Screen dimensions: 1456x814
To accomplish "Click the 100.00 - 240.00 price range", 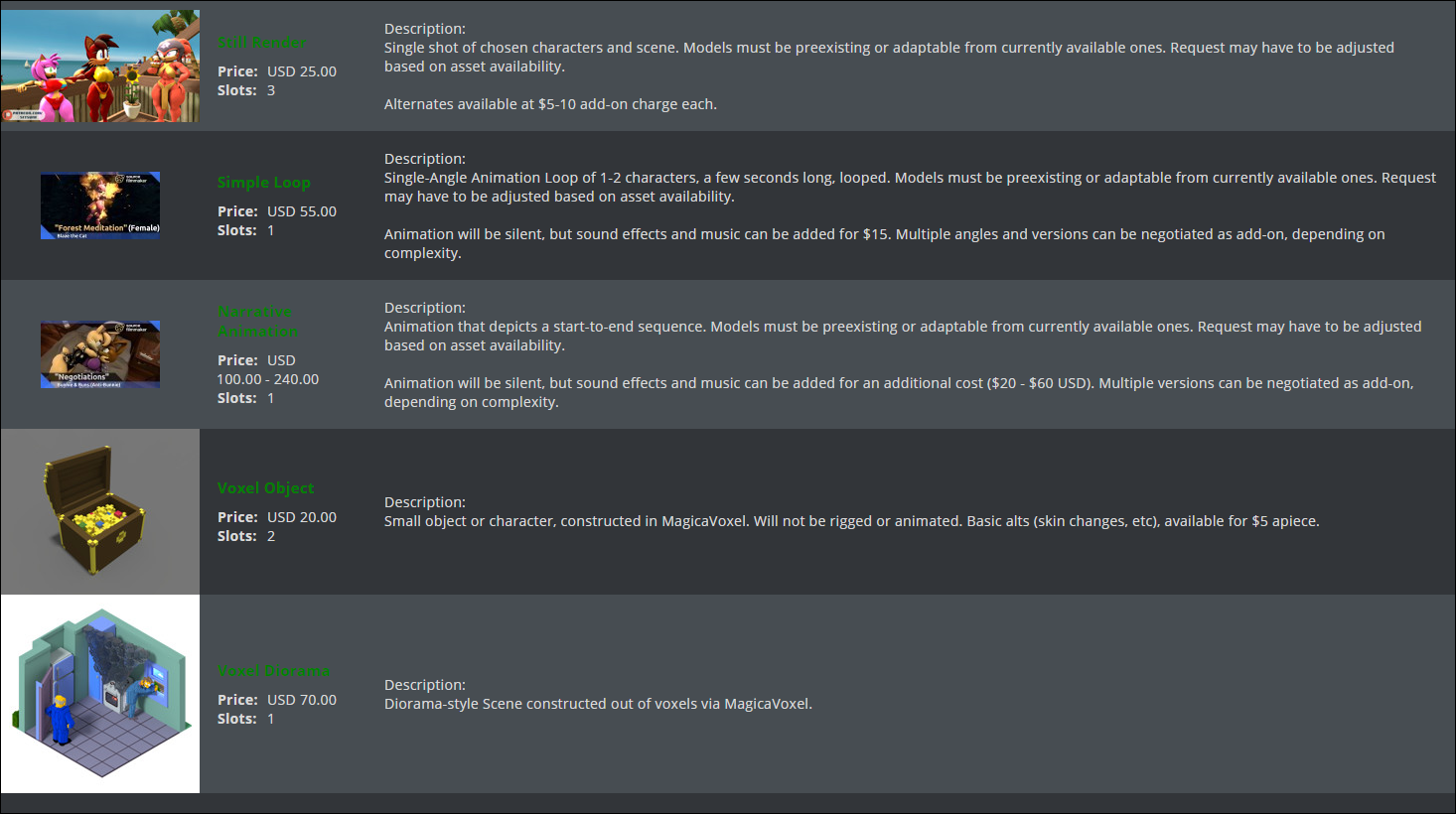I will [x=268, y=379].
